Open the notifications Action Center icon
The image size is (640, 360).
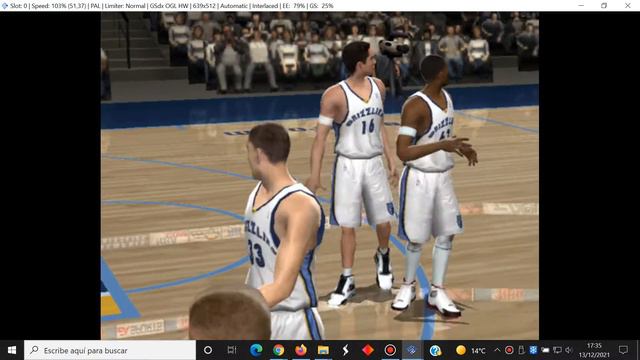(x=623, y=350)
